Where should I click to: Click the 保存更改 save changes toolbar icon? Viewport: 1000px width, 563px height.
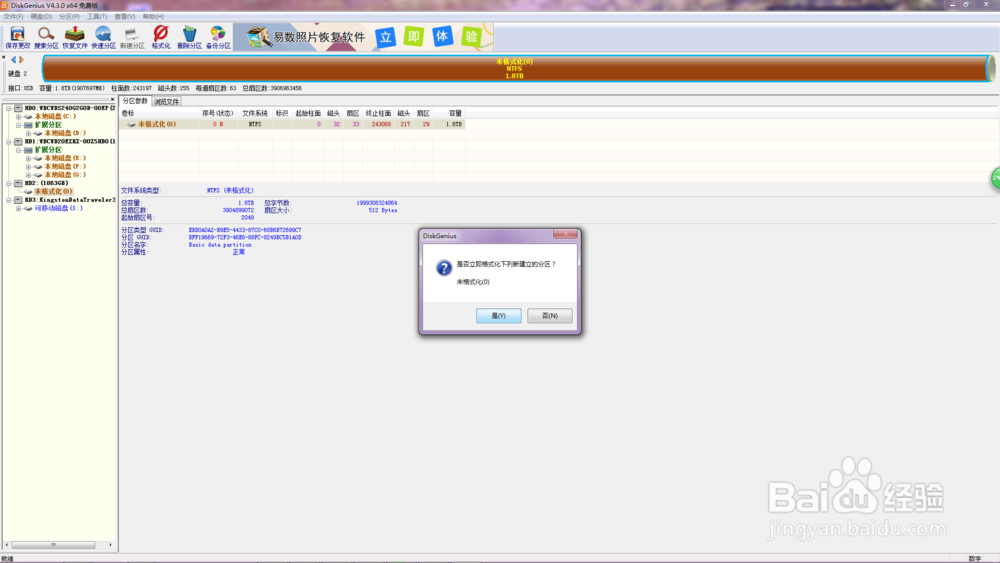[17, 37]
